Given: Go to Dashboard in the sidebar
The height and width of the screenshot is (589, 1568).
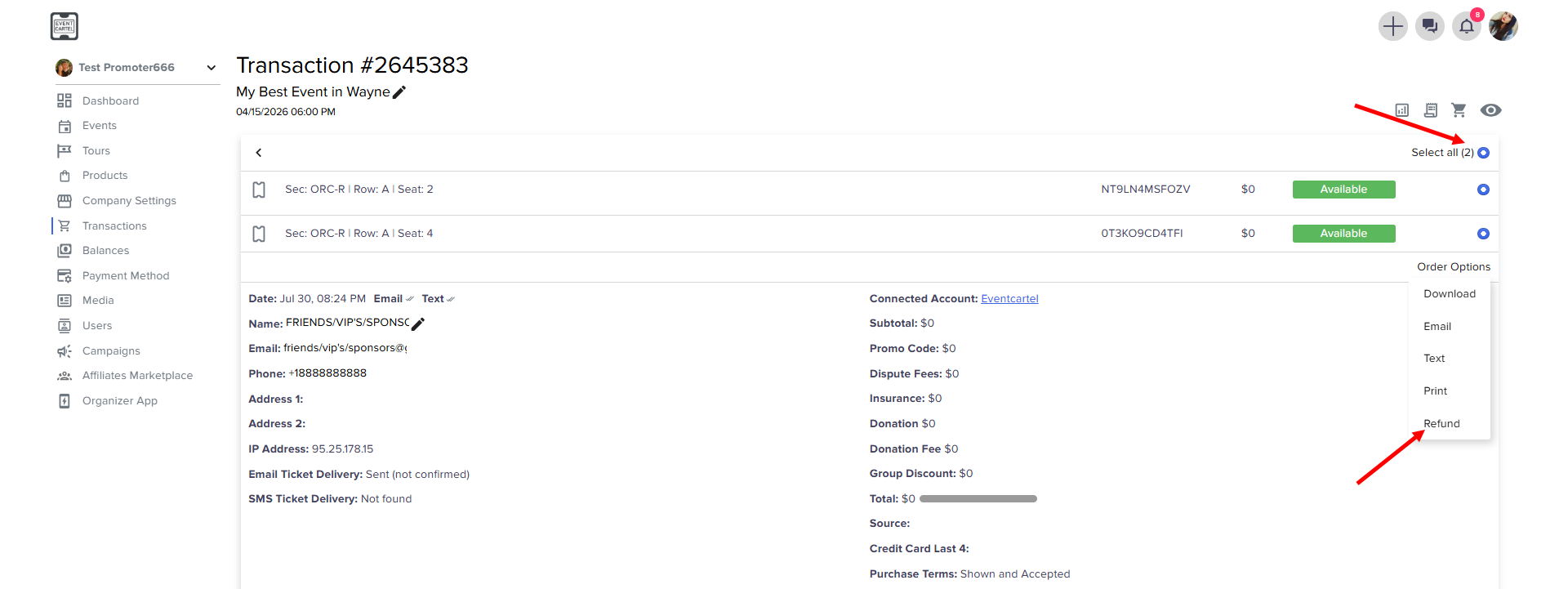Looking at the screenshot, I should click(110, 100).
